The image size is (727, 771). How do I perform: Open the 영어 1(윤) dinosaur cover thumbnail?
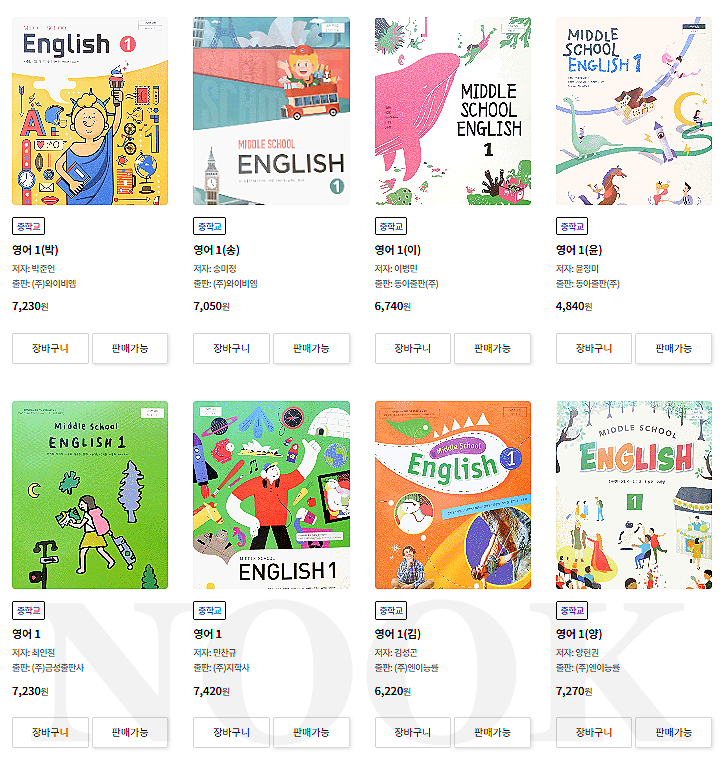pos(634,111)
